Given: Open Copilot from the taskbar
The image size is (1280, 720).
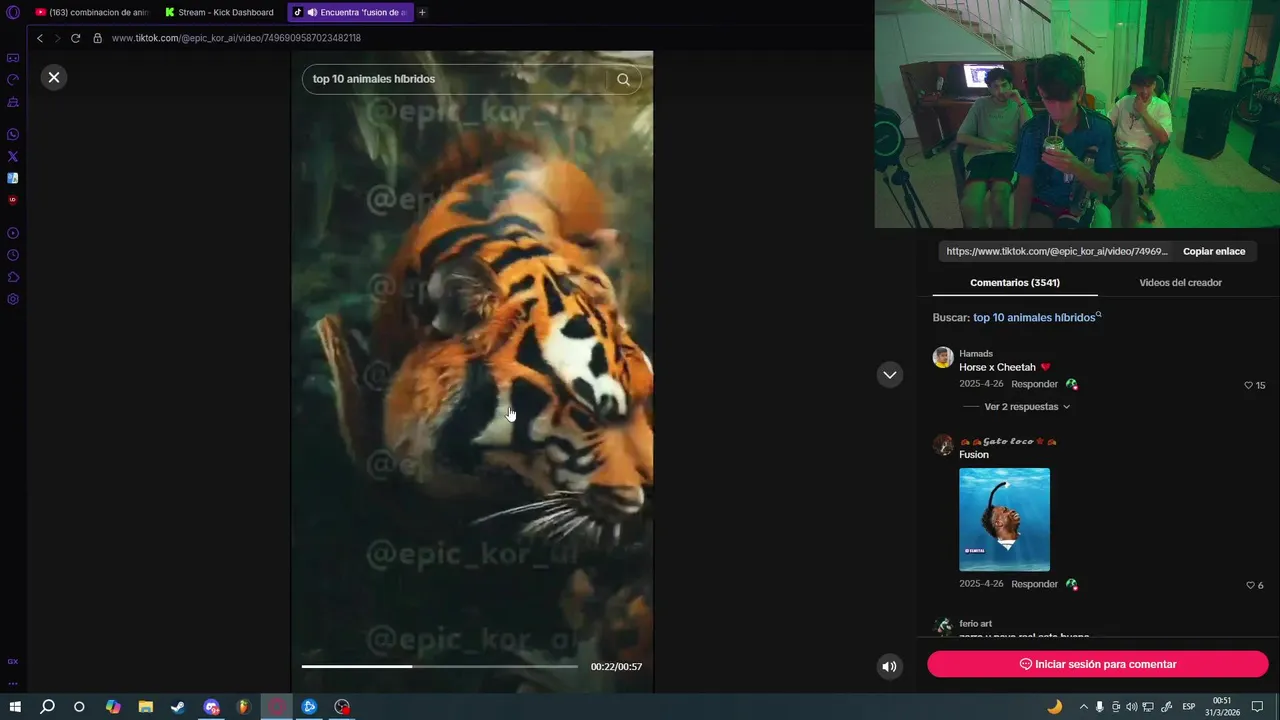Looking at the screenshot, I should tap(113, 707).
